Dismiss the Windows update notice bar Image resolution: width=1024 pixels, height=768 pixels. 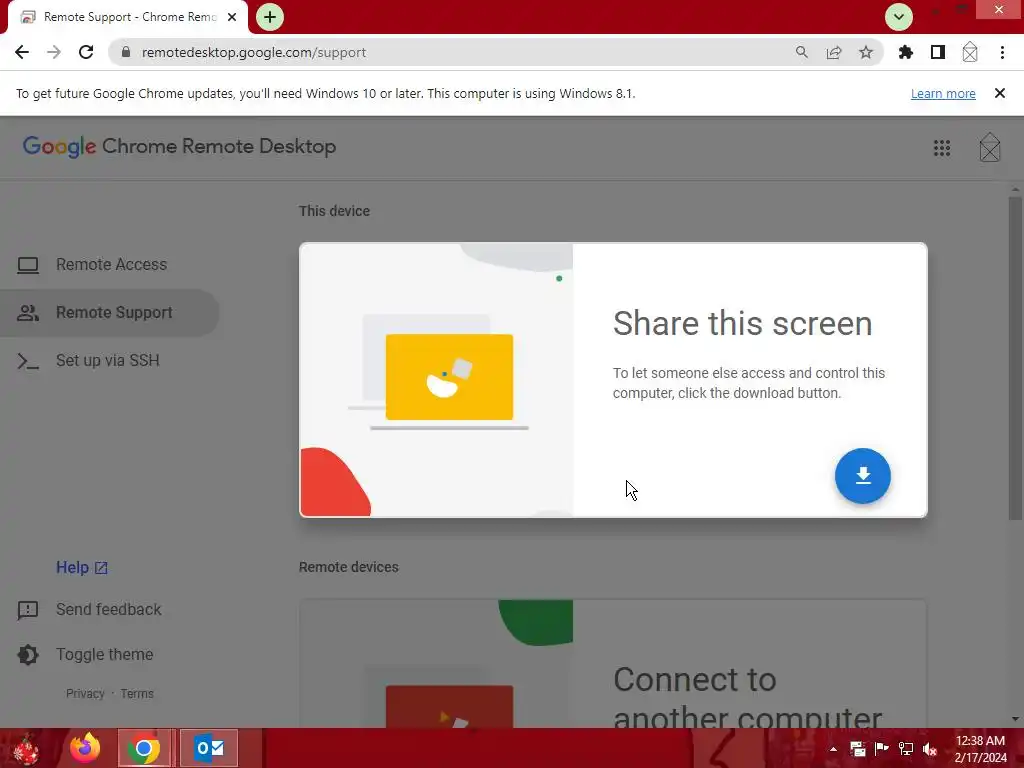click(999, 93)
